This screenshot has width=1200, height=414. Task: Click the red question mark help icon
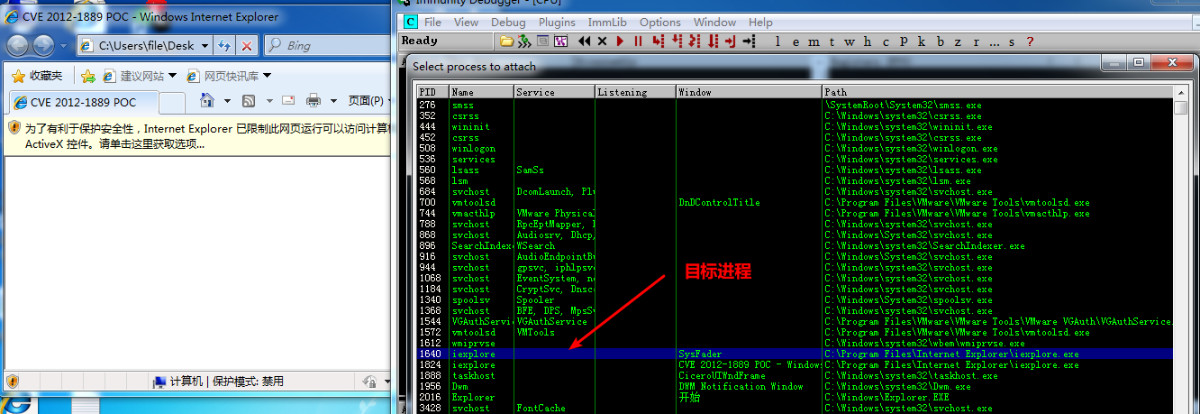click(x=1029, y=41)
